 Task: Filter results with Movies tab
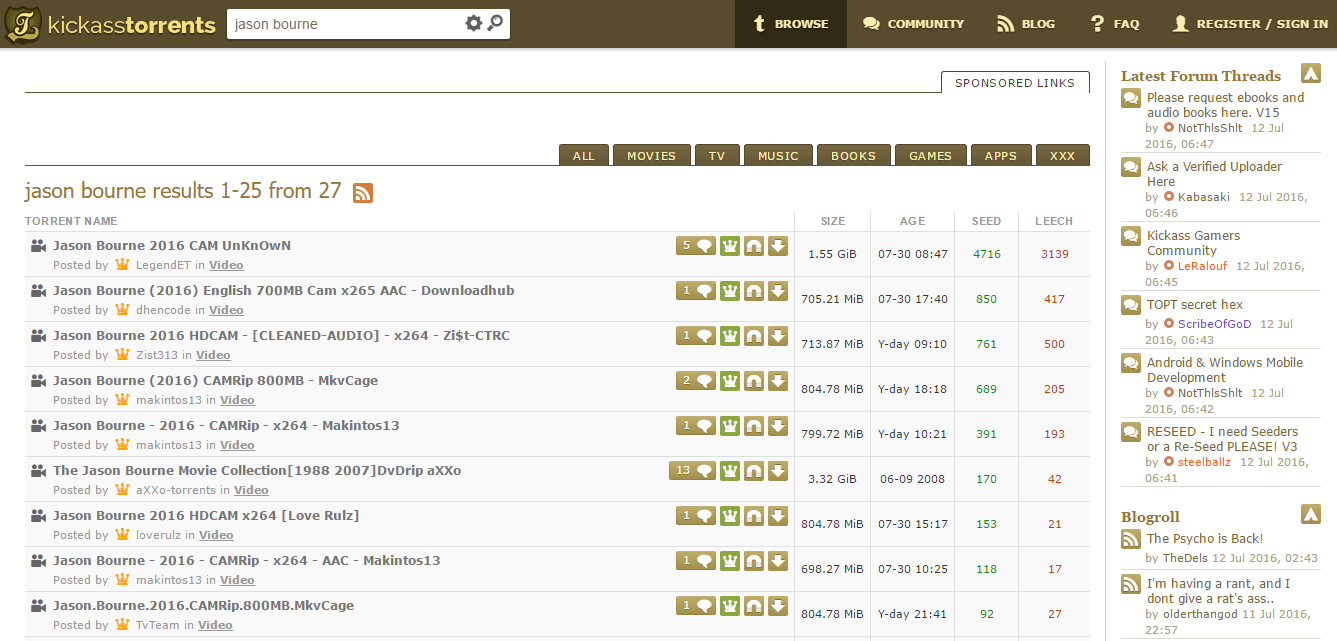pos(651,156)
